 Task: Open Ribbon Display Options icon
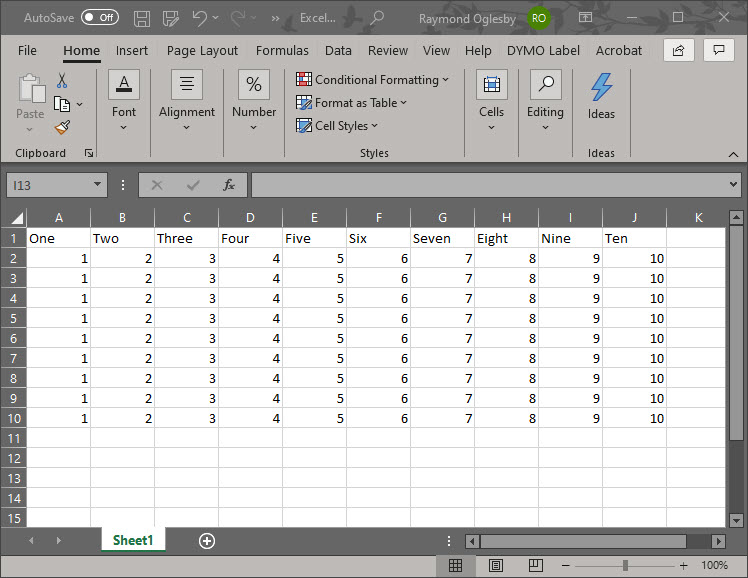click(x=585, y=18)
